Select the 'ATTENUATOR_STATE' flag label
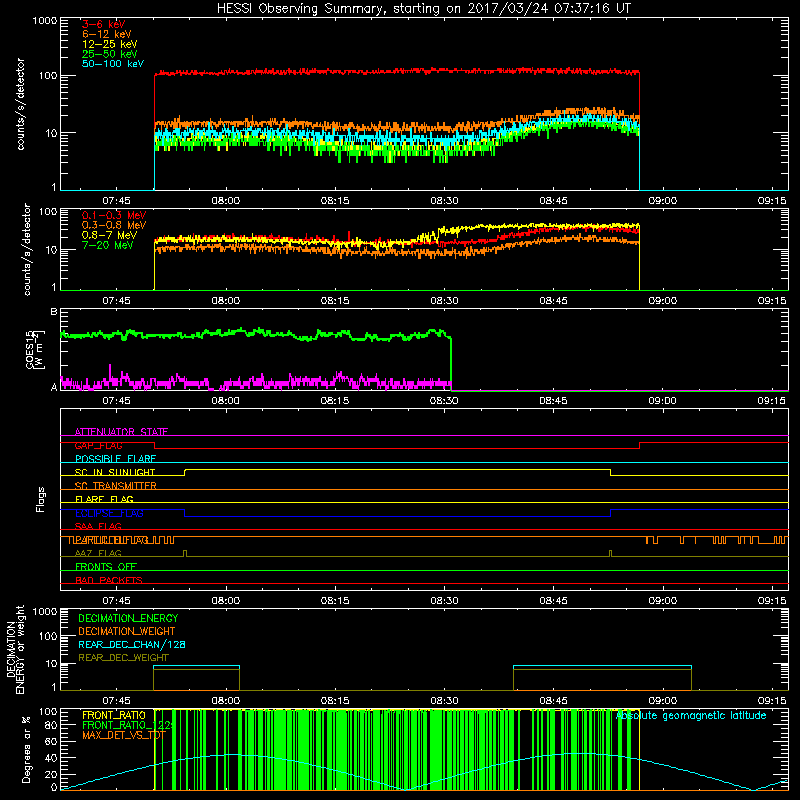This screenshot has width=800, height=800. coord(121,432)
